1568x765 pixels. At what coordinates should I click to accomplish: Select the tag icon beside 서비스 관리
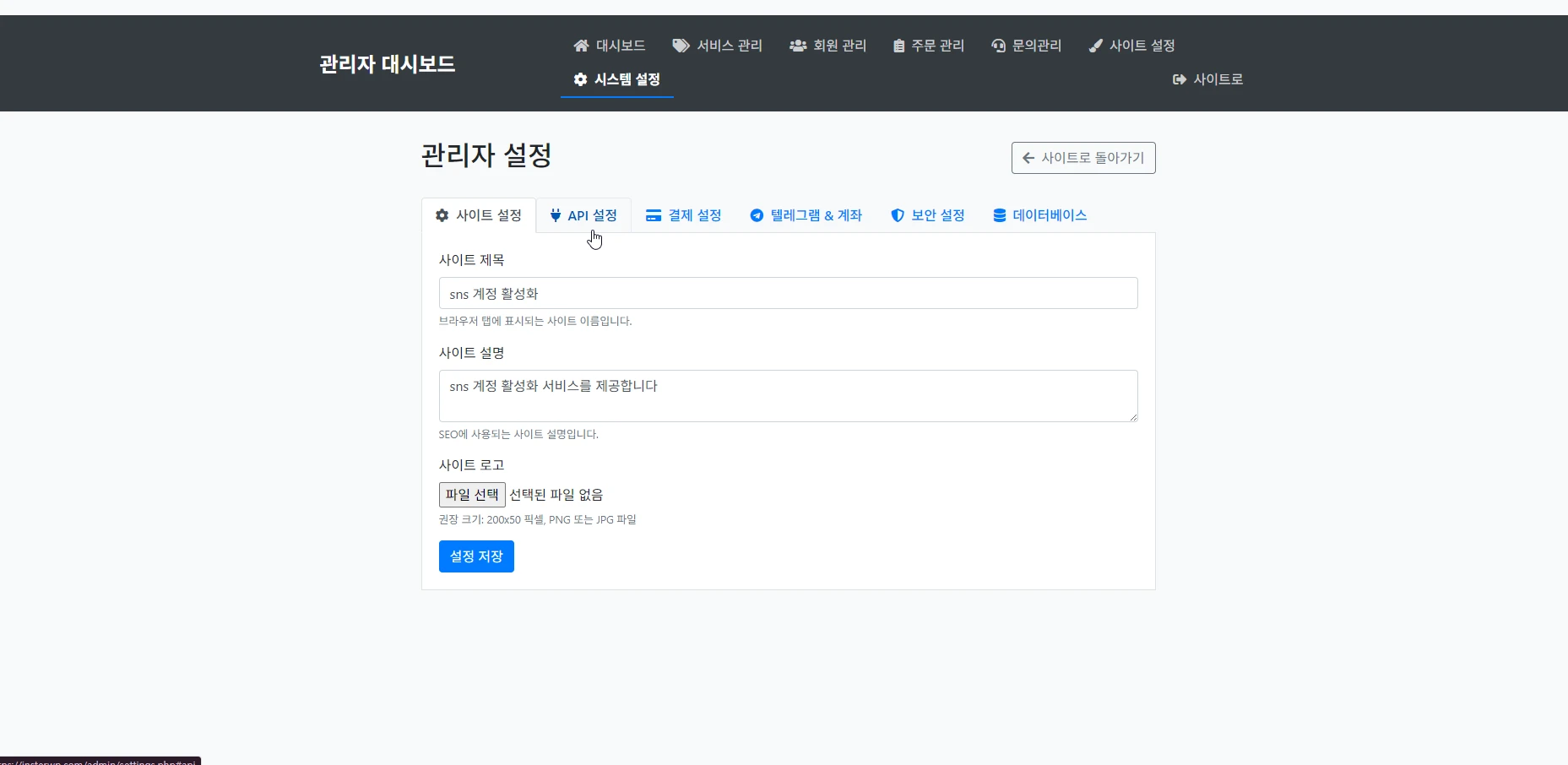tap(681, 46)
